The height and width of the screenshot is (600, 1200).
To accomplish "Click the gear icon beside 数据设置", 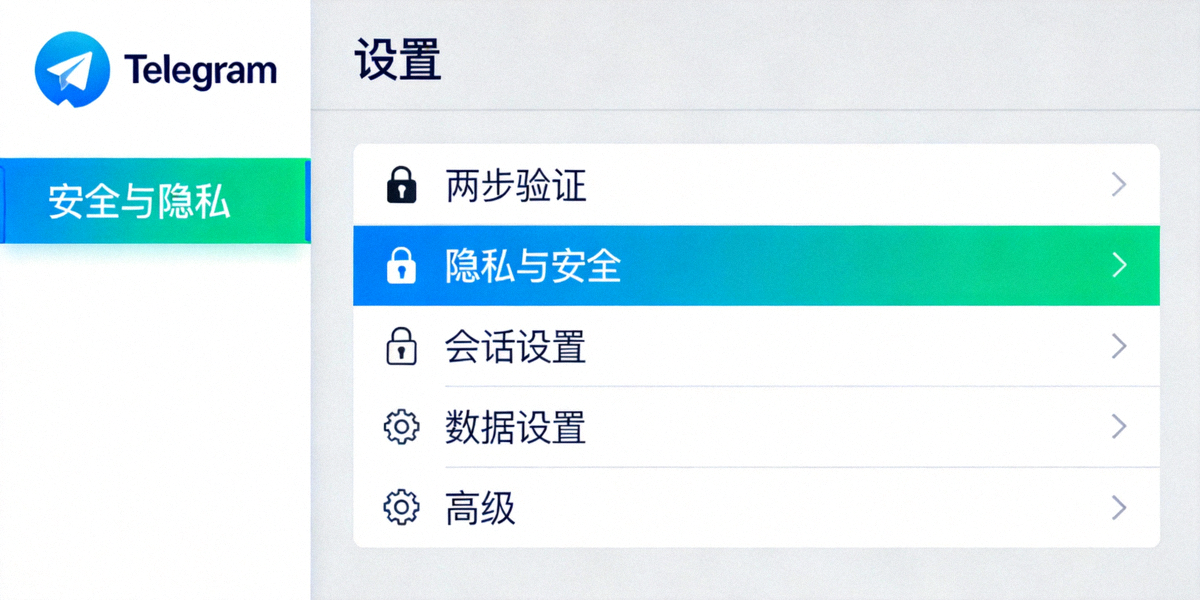I will tap(401, 427).
